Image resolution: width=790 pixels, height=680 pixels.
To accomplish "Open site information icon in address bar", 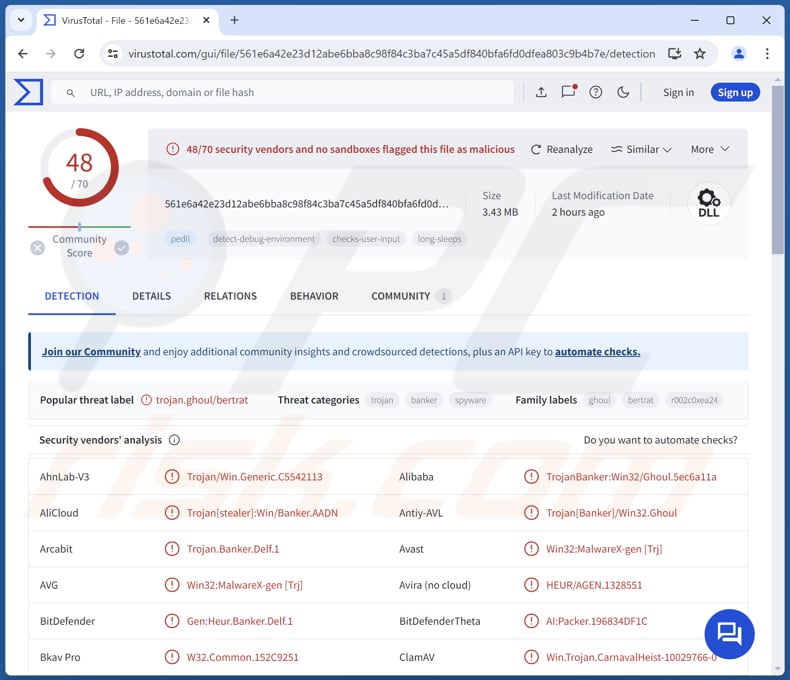I will [113, 53].
